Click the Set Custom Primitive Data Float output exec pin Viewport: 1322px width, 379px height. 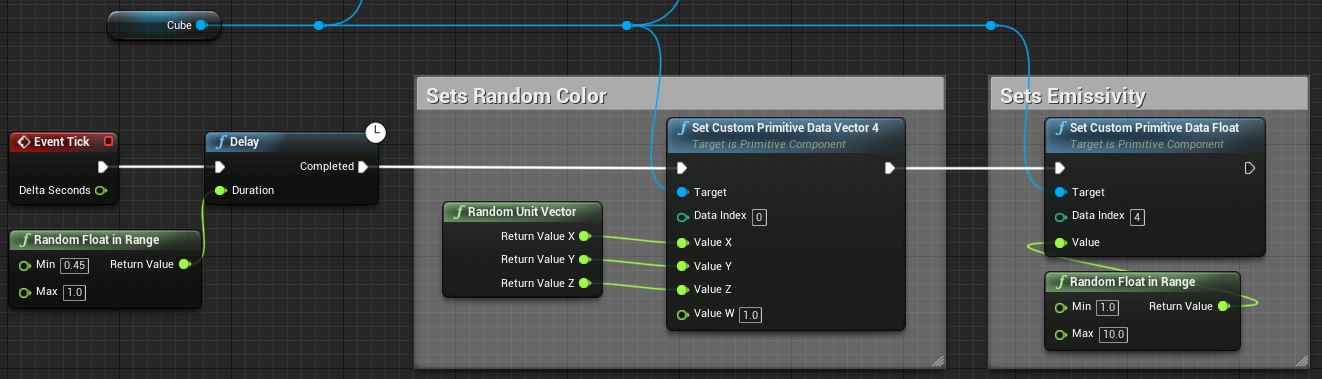1249,168
